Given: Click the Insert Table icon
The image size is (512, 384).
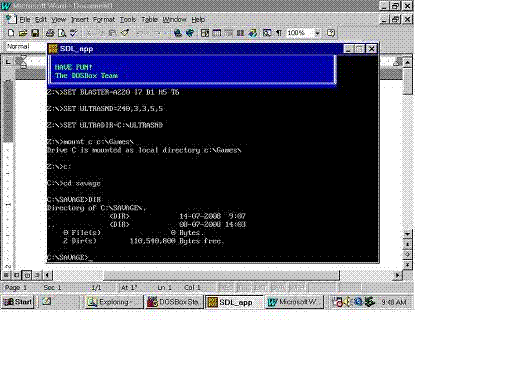Looking at the screenshot, I should (x=217, y=33).
